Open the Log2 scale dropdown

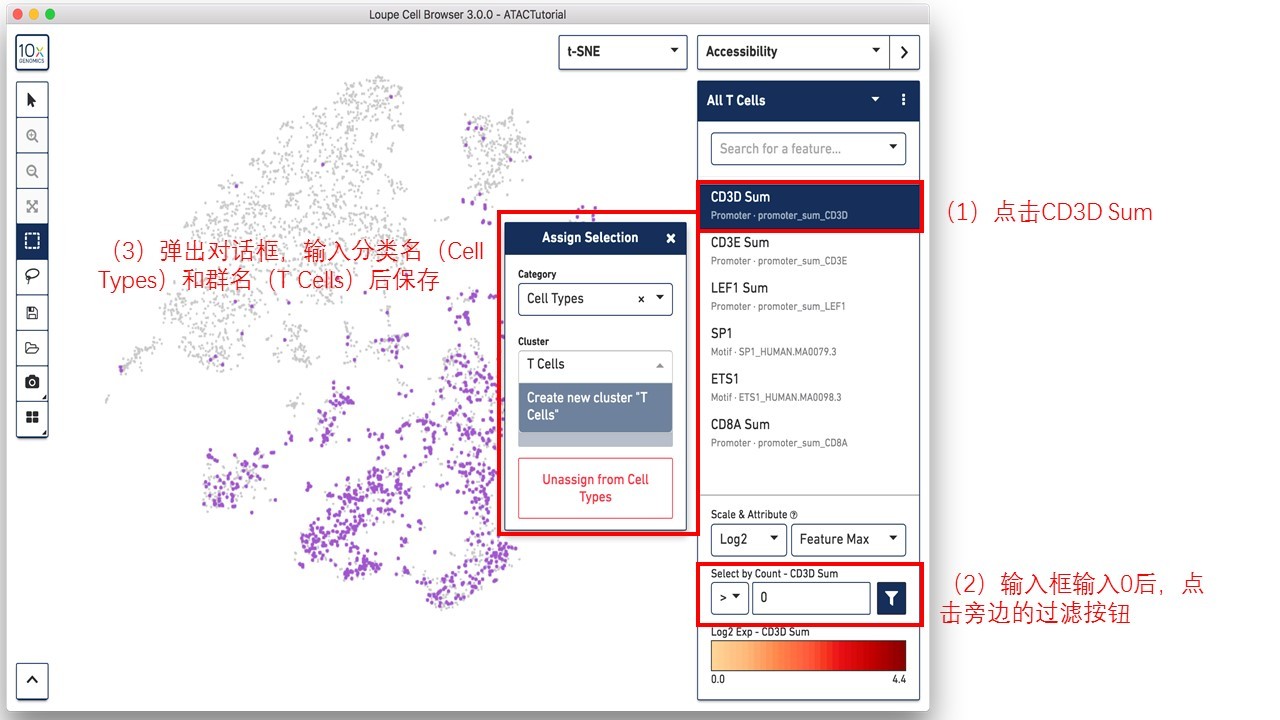(x=748, y=539)
